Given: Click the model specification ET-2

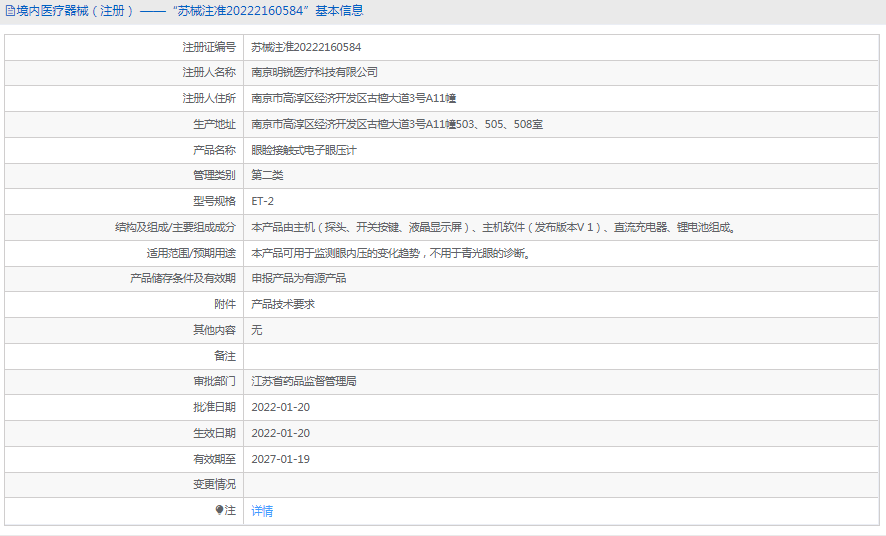Looking at the screenshot, I should [263, 201].
